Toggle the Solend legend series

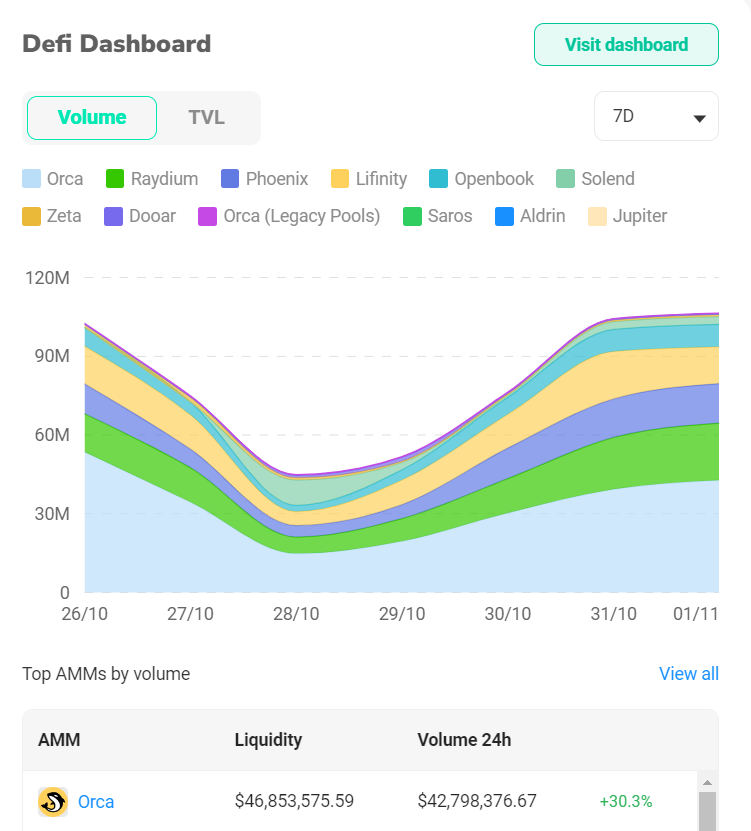pyautogui.click(x=595, y=179)
